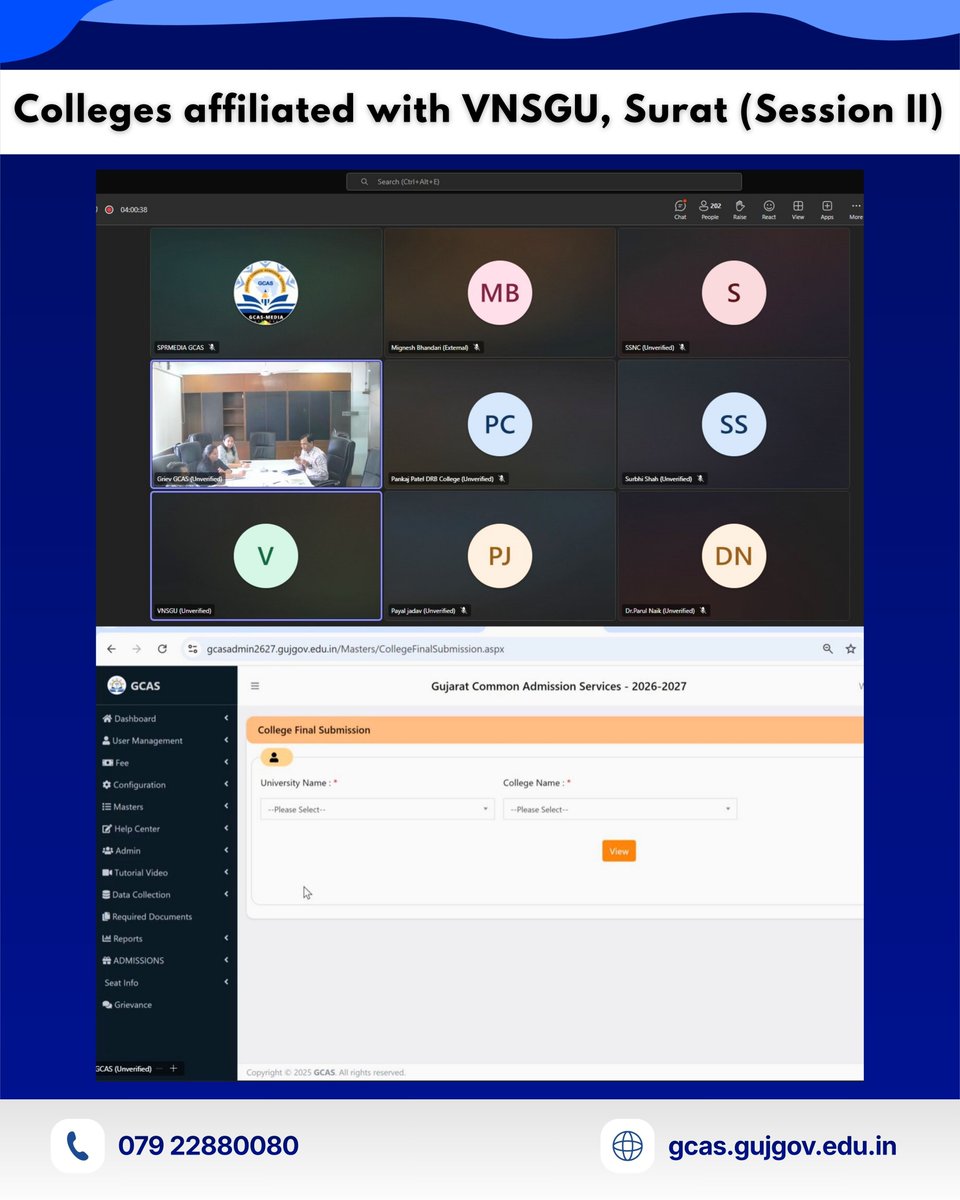
Task: Select the Griev GCAS video tile
Action: click(266, 424)
